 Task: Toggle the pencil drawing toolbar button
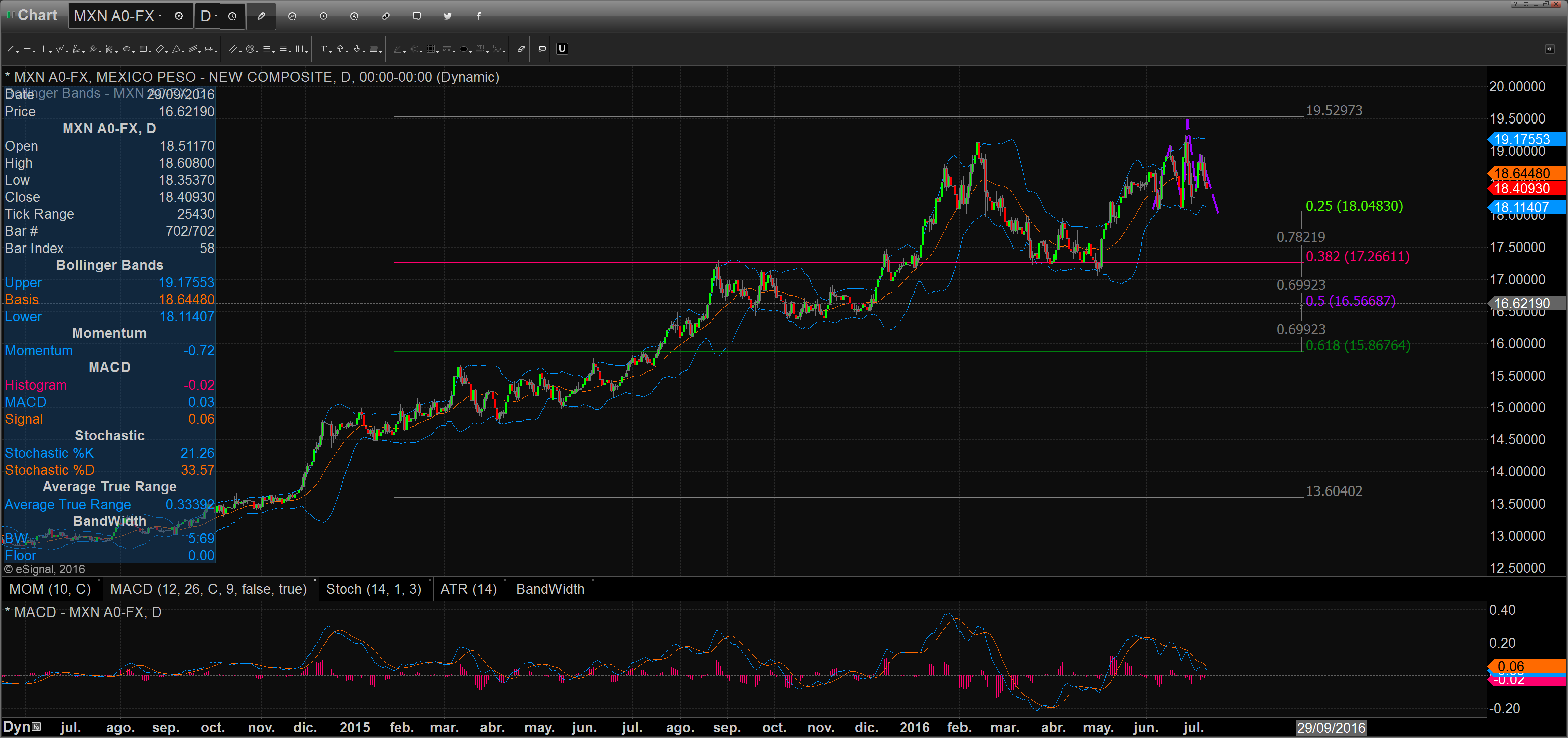tap(261, 16)
